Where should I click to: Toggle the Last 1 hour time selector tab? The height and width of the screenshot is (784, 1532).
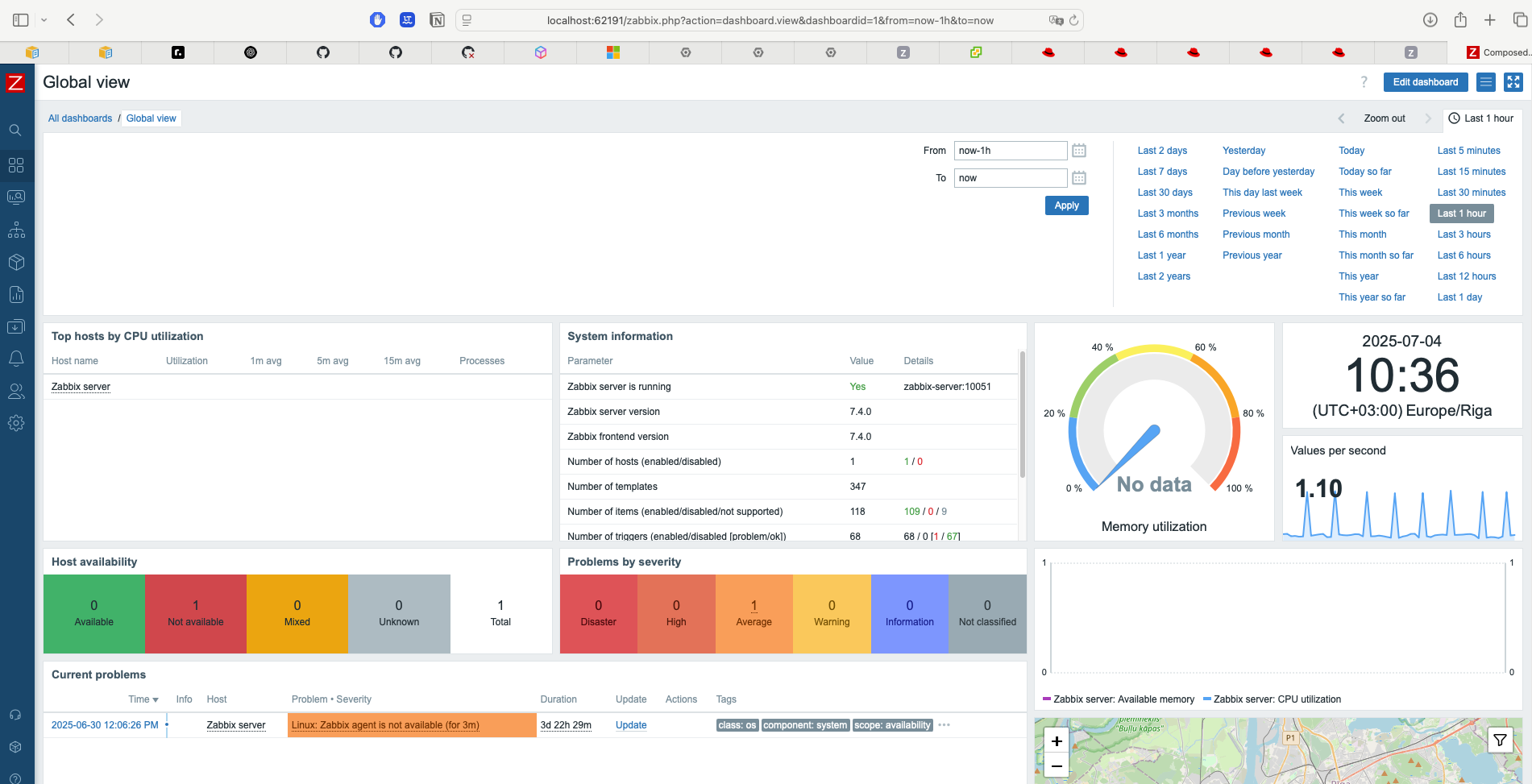click(x=1481, y=118)
